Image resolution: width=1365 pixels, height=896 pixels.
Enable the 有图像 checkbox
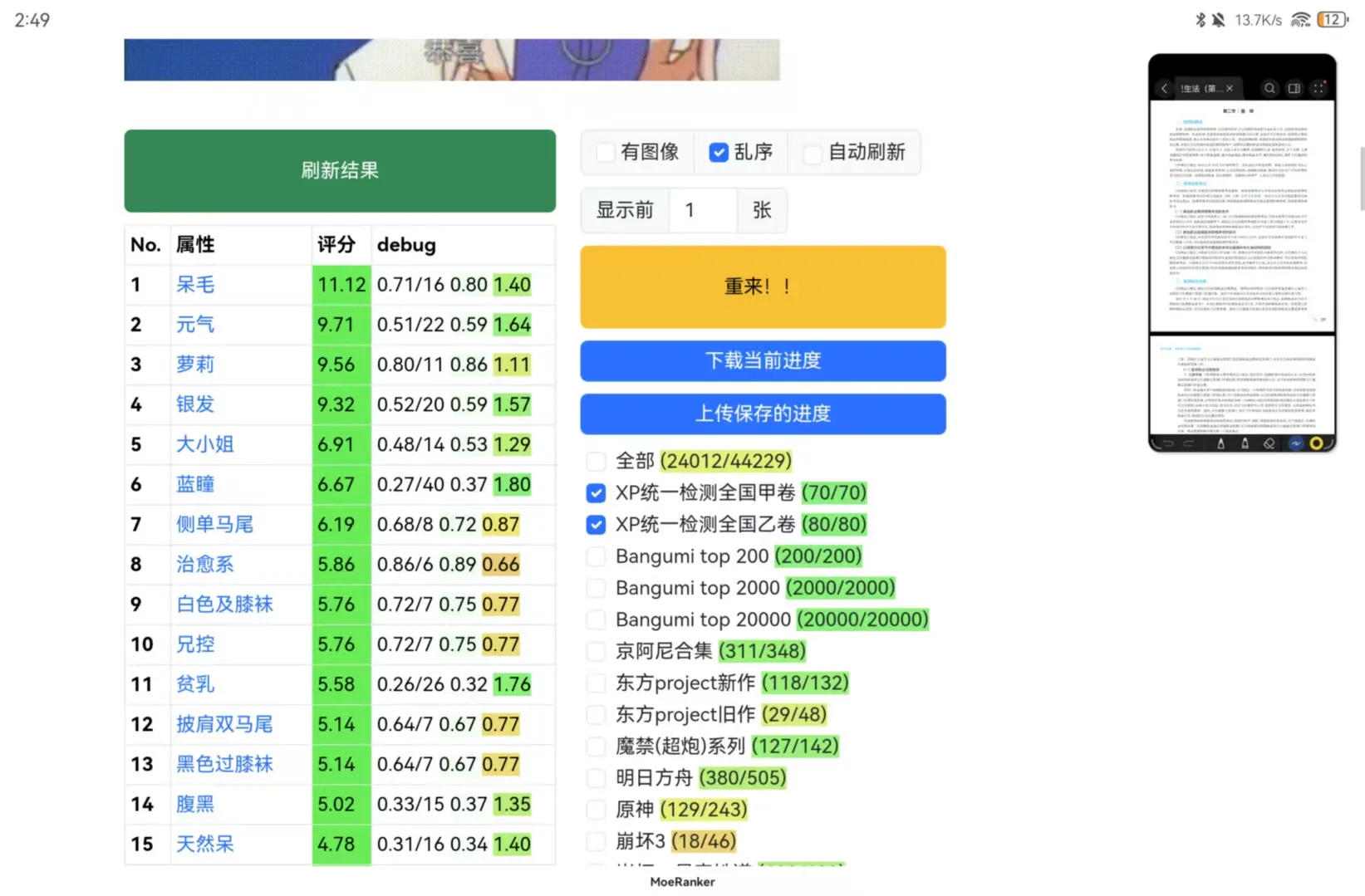[x=606, y=153]
